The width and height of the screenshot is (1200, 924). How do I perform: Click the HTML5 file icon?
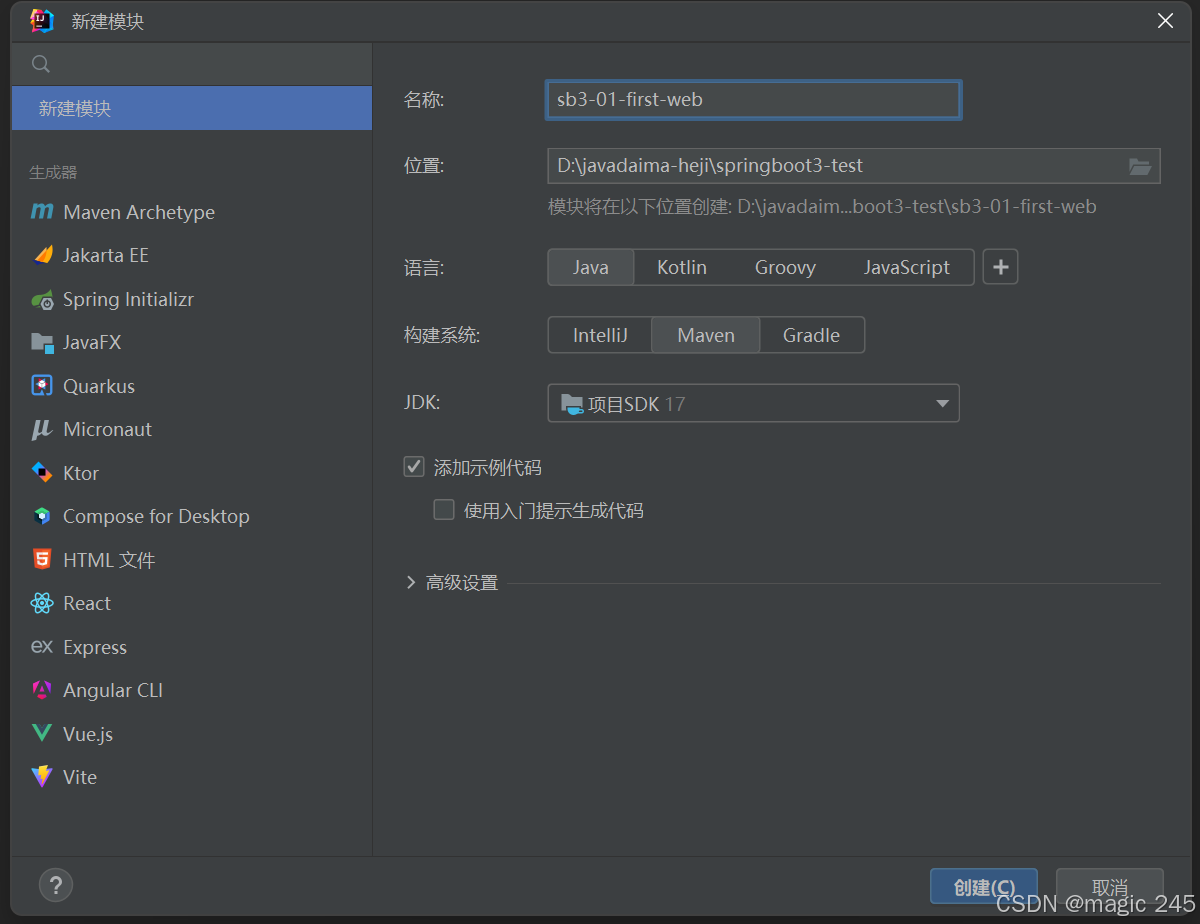click(42, 560)
